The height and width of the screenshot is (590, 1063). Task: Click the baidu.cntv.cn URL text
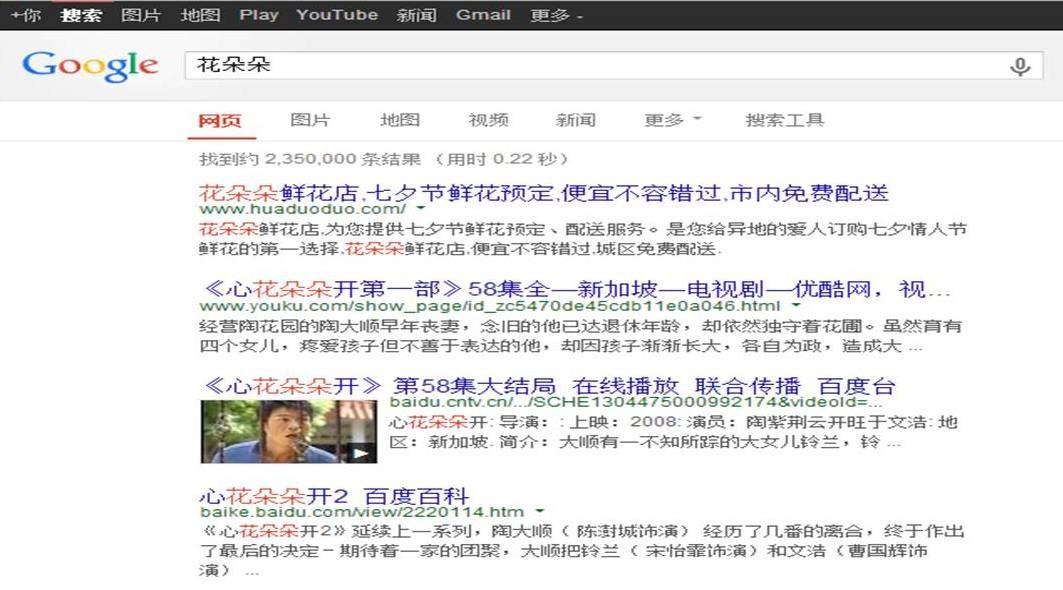coord(636,402)
